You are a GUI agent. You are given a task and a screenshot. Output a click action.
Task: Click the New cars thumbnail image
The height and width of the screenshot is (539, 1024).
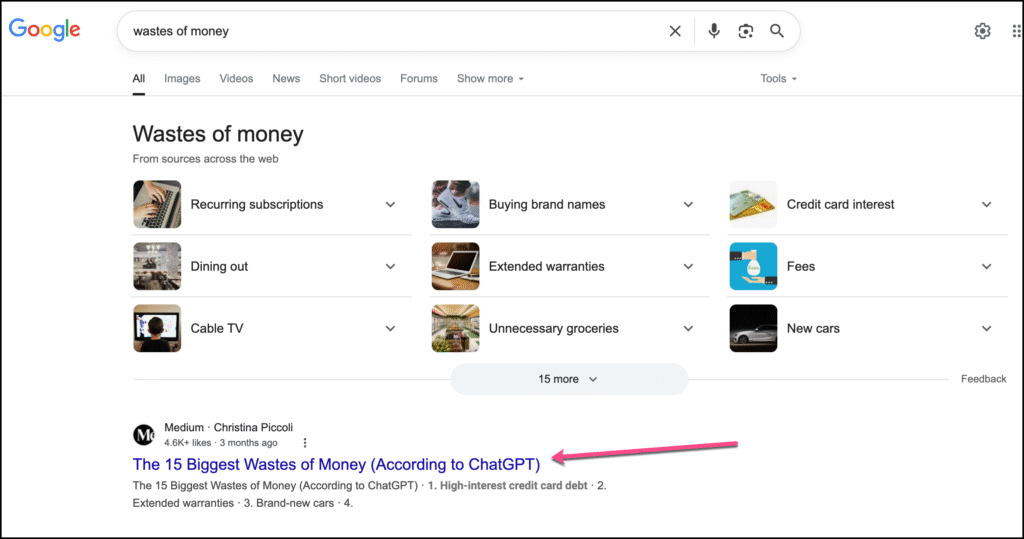point(753,328)
